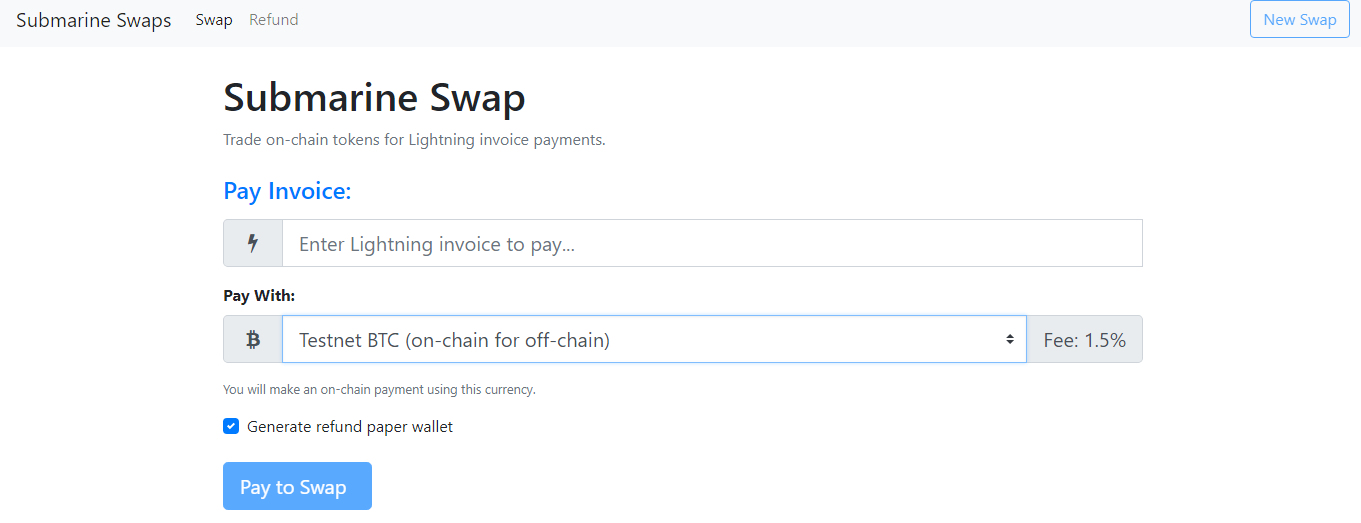
Task: Untick the refund paper wallet checkbox
Action: point(231,426)
